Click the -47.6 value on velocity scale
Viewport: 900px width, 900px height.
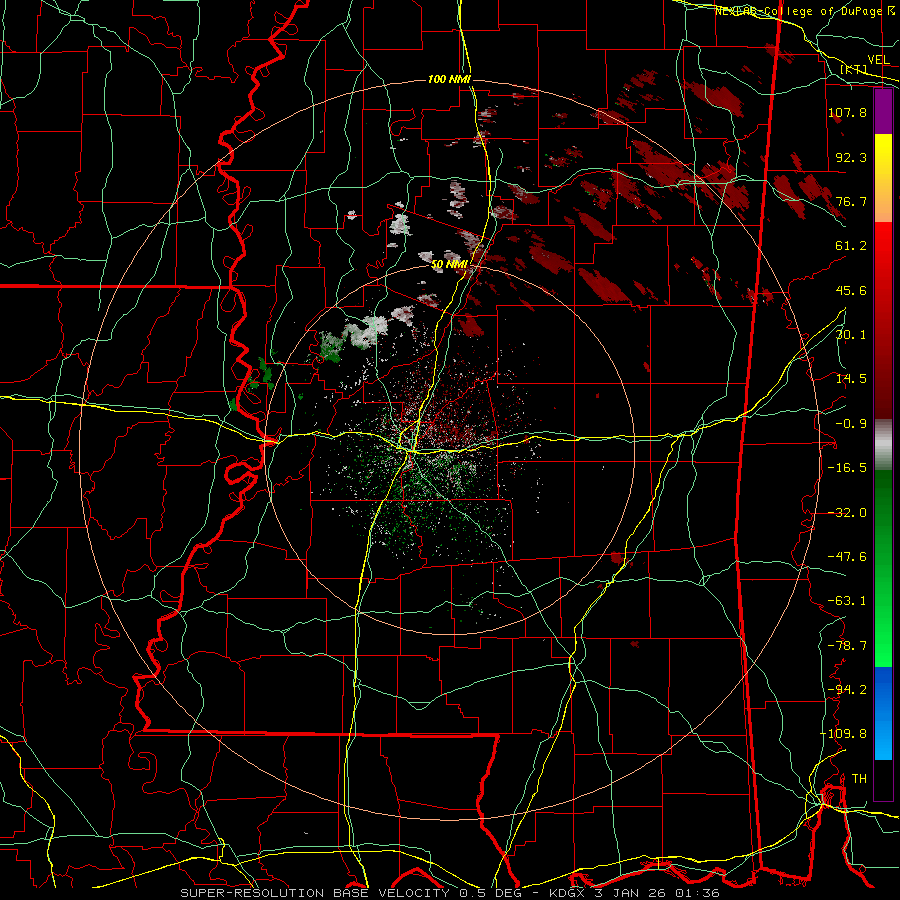[847, 557]
